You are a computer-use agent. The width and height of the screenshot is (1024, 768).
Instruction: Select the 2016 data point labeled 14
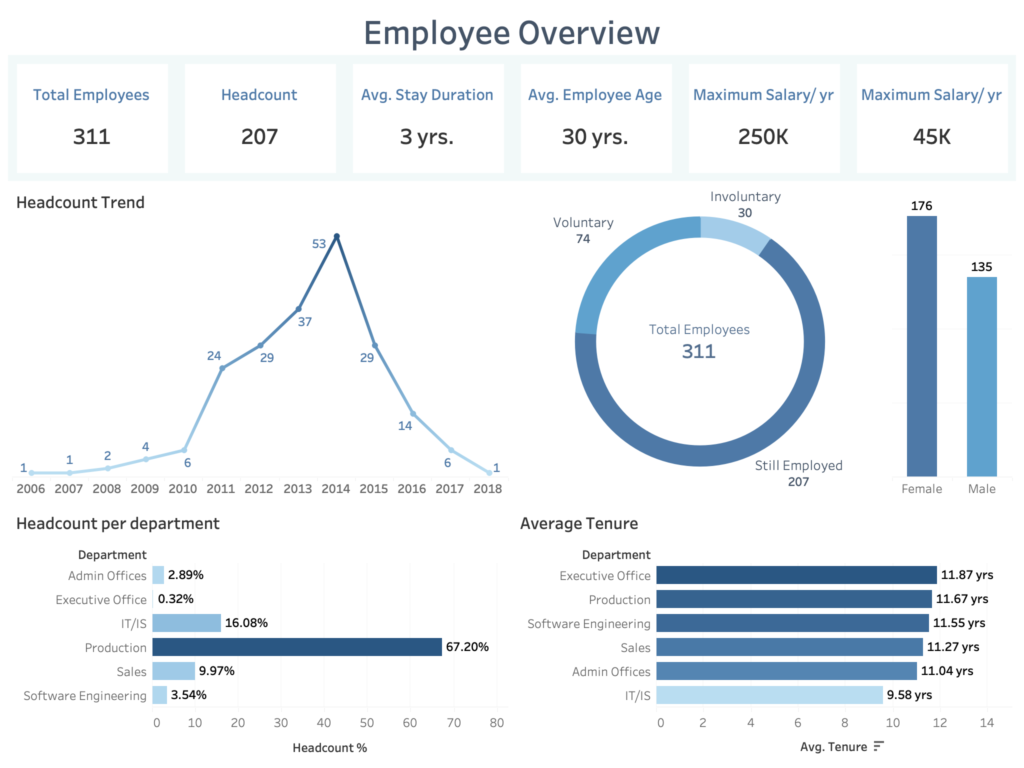[413, 414]
